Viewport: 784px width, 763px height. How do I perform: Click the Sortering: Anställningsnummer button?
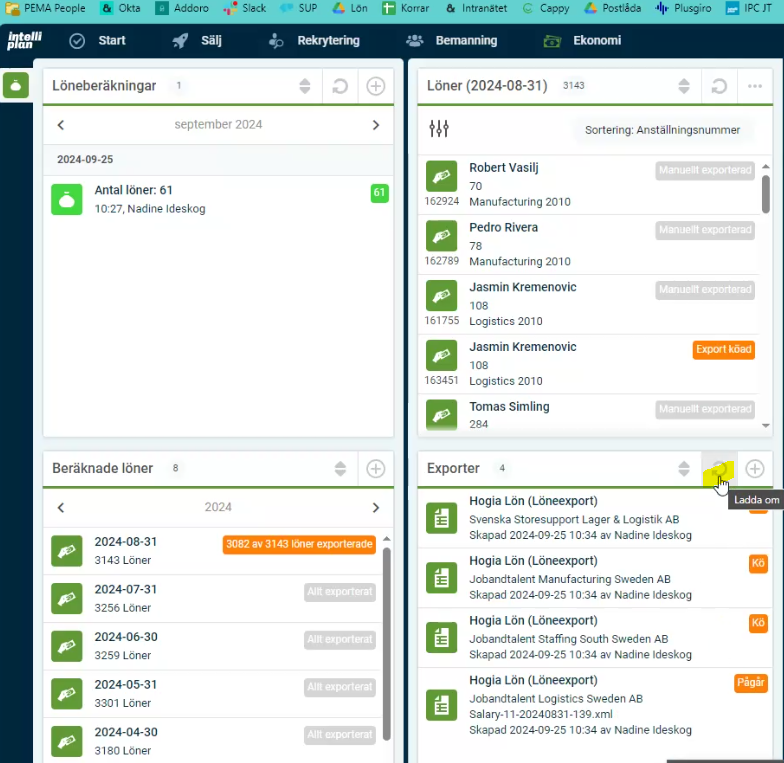661,130
